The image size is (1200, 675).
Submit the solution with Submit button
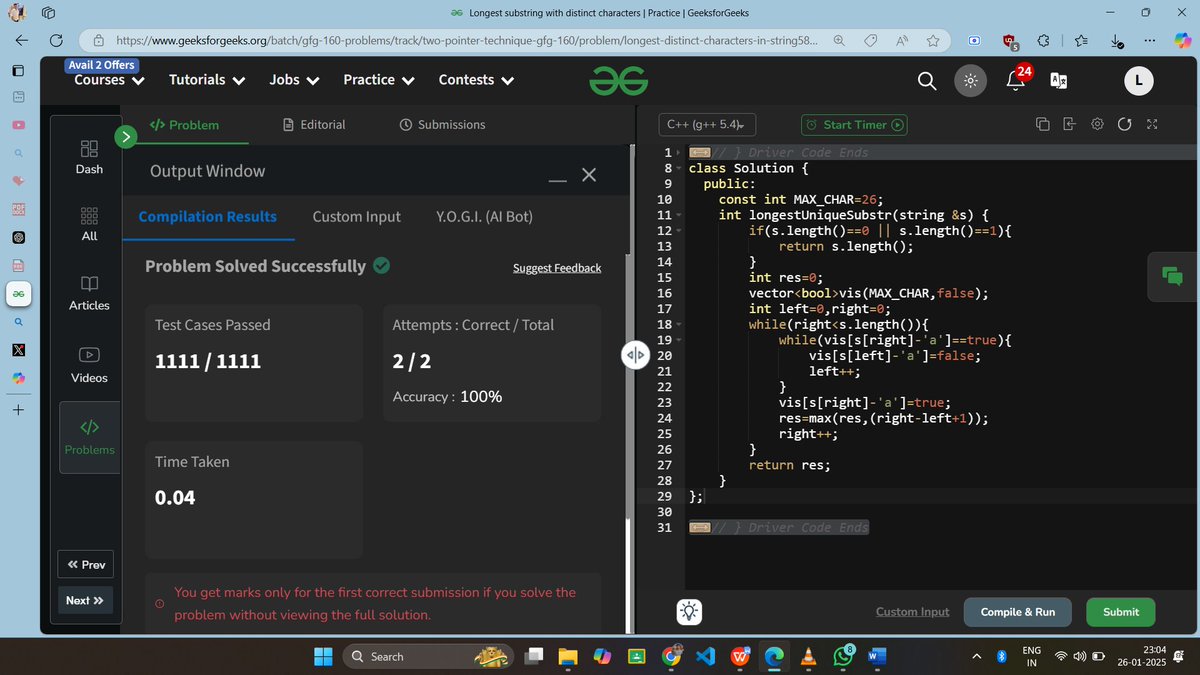1120,612
